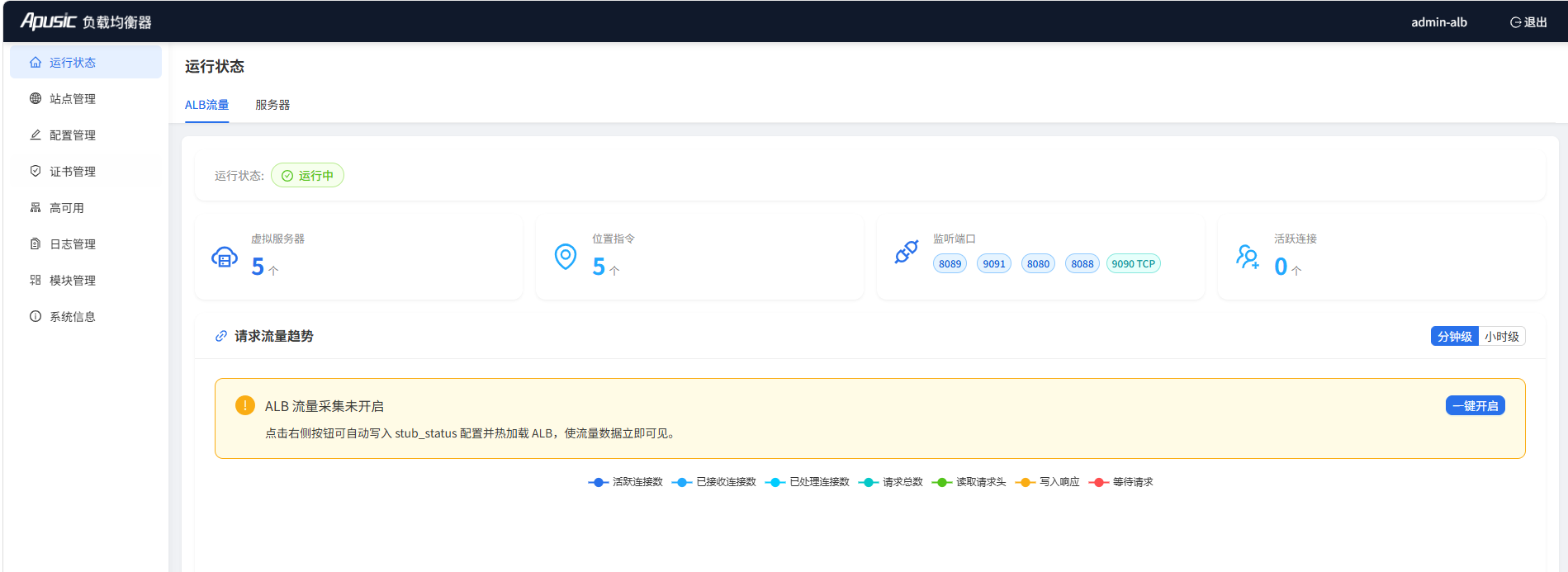Click the orange warning icon in the alert
This screenshot has height=572, width=1568.
click(245, 405)
